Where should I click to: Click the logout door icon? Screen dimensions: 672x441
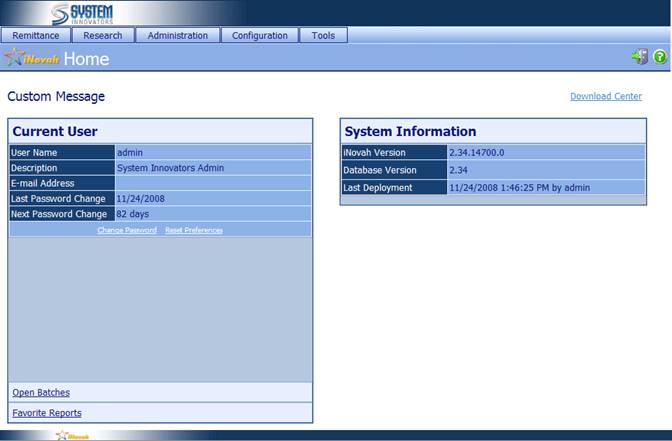(x=639, y=58)
